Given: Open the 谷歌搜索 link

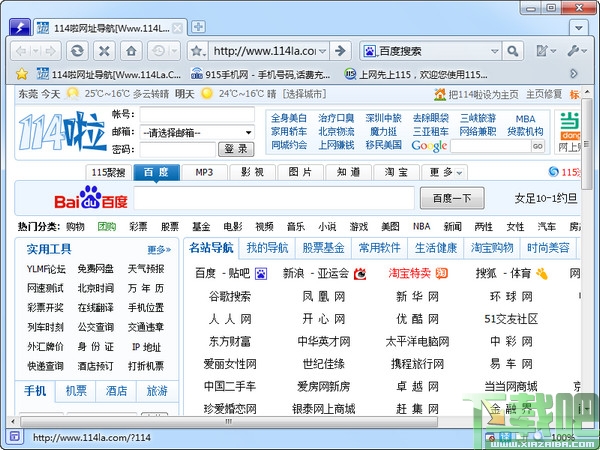Looking at the screenshot, I should (230, 297).
